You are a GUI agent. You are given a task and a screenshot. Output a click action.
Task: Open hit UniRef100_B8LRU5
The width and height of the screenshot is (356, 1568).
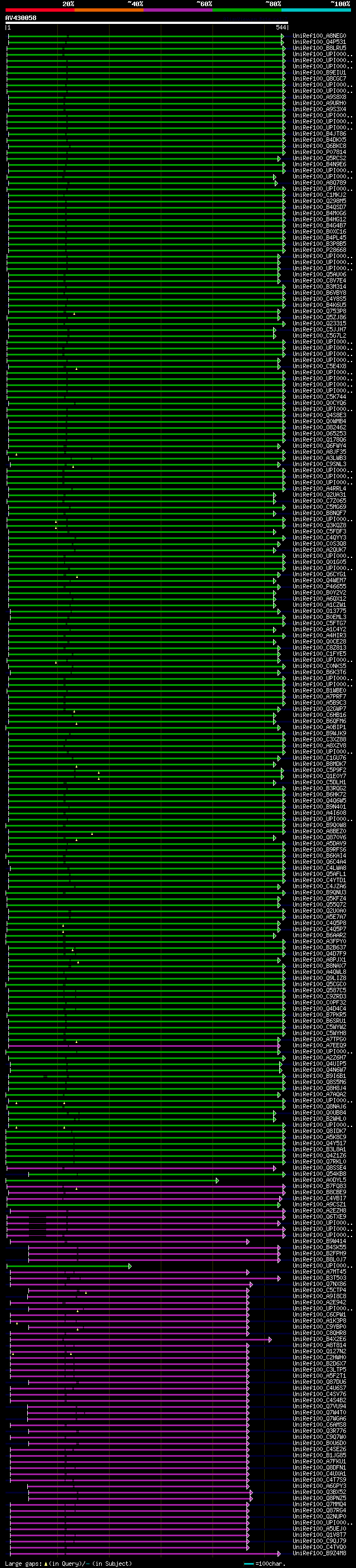pyautogui.click(x=319, y=48)
